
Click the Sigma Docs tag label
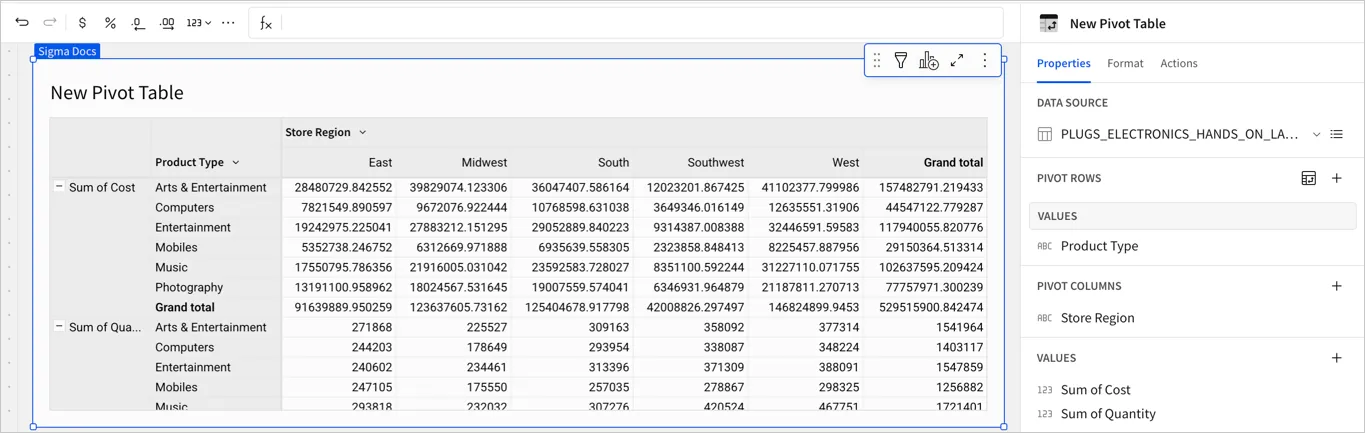[x=67, y=51]
